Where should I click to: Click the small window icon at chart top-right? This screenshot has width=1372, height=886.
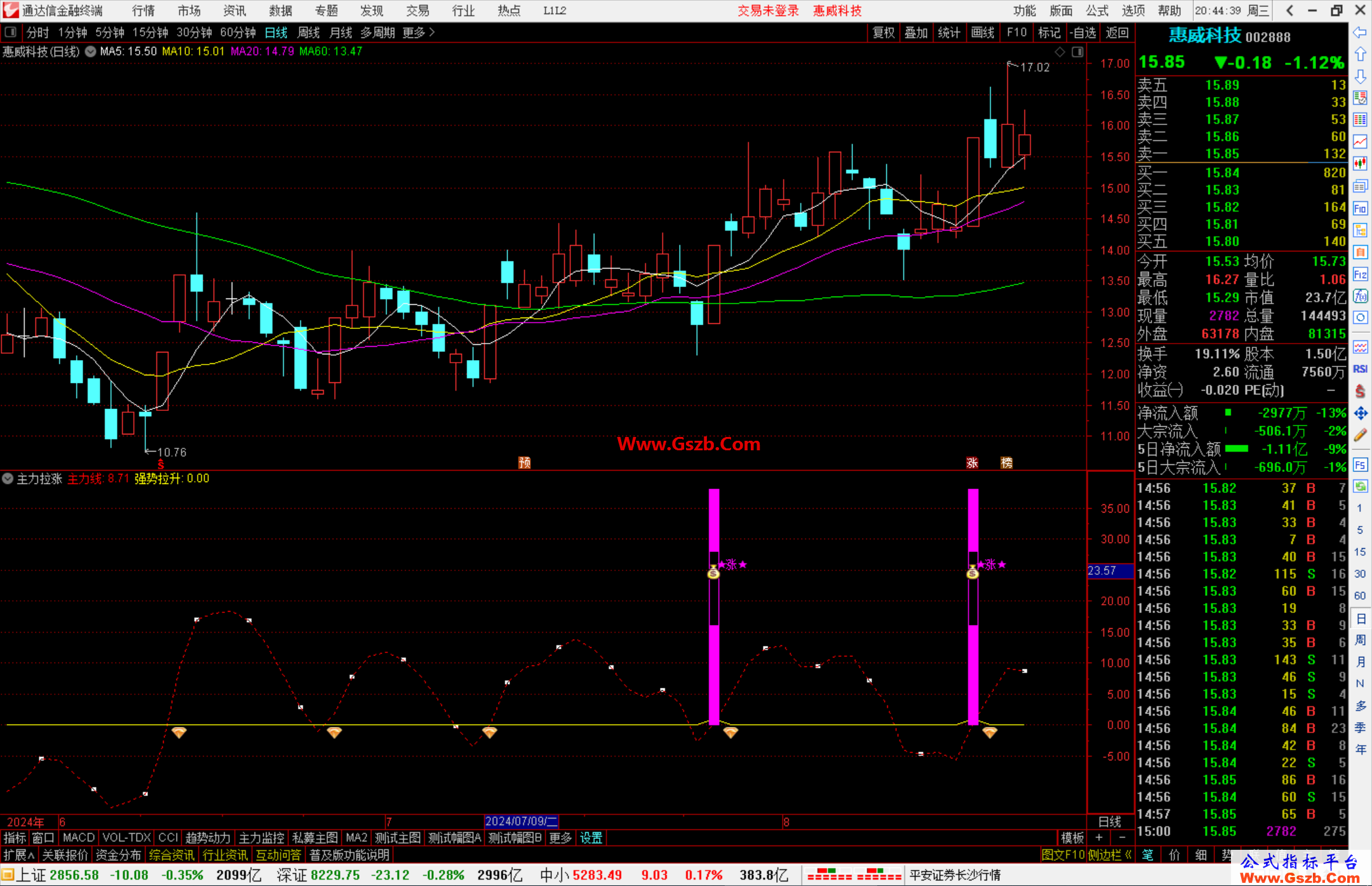1077,52
